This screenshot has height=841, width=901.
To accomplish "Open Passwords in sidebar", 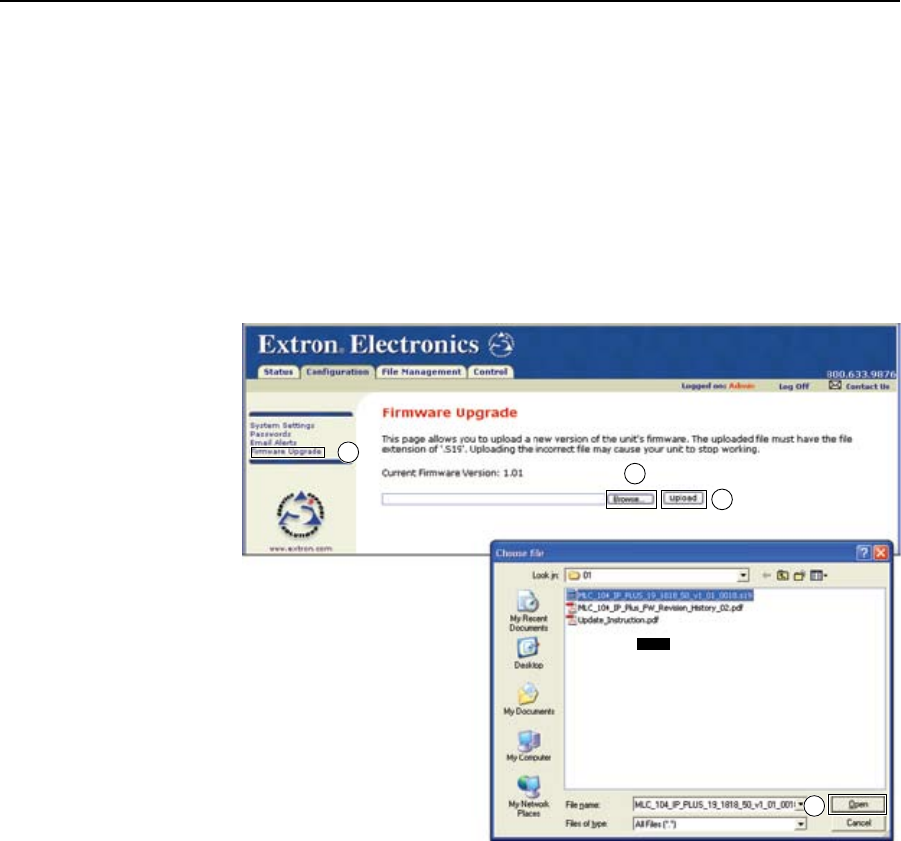I will 270,434.
